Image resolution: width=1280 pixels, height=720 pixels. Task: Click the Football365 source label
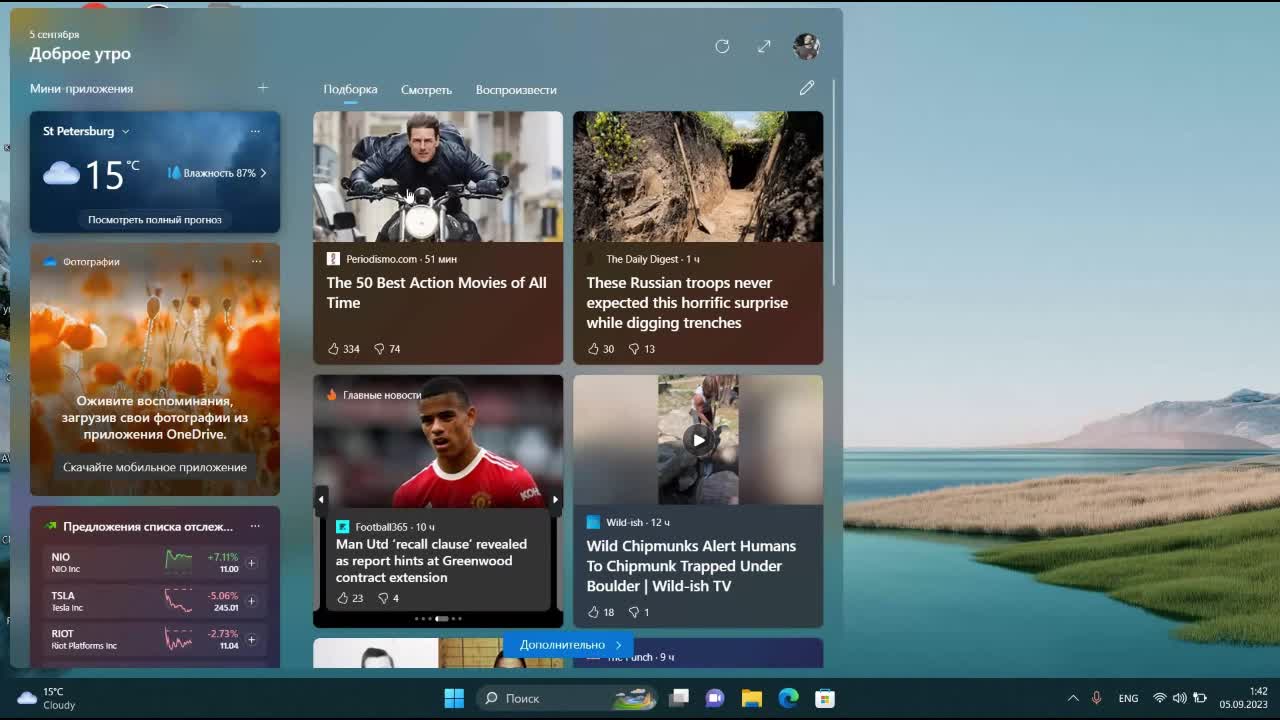point(381,527)
